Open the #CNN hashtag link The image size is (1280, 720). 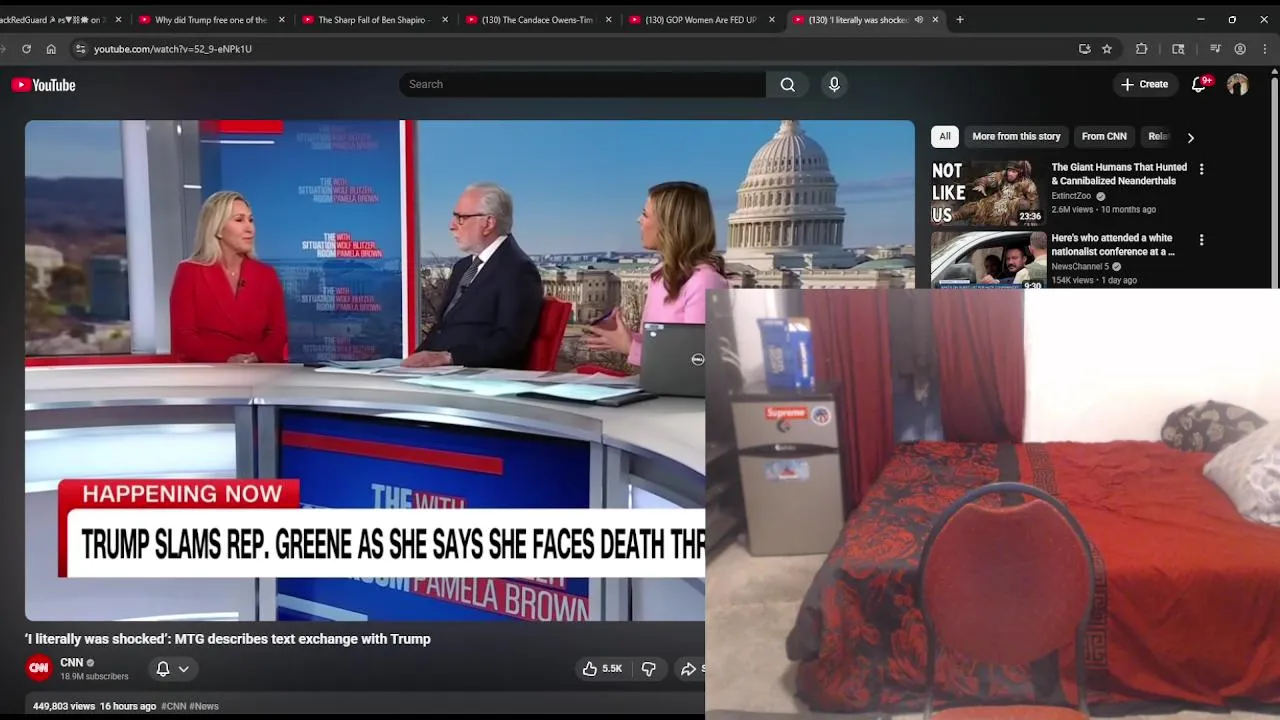[174, 706]
